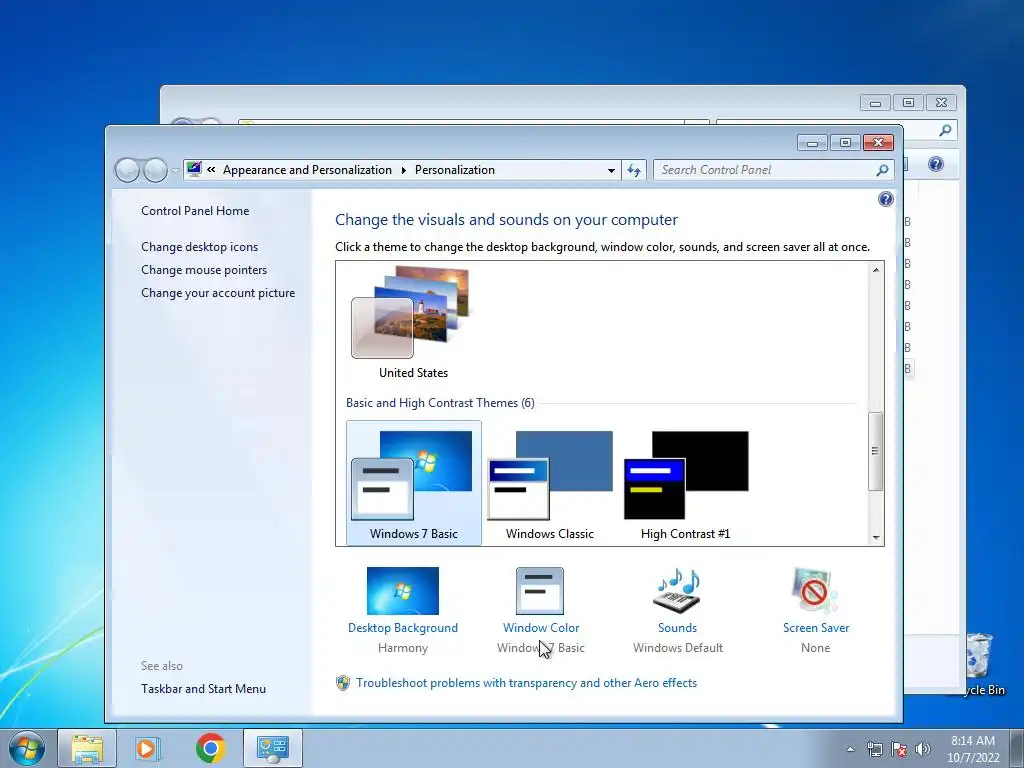Click Appearance and Personalization breadcrumb
Image resolution: width=1024 pixels, height=768 pixels.
307,170
